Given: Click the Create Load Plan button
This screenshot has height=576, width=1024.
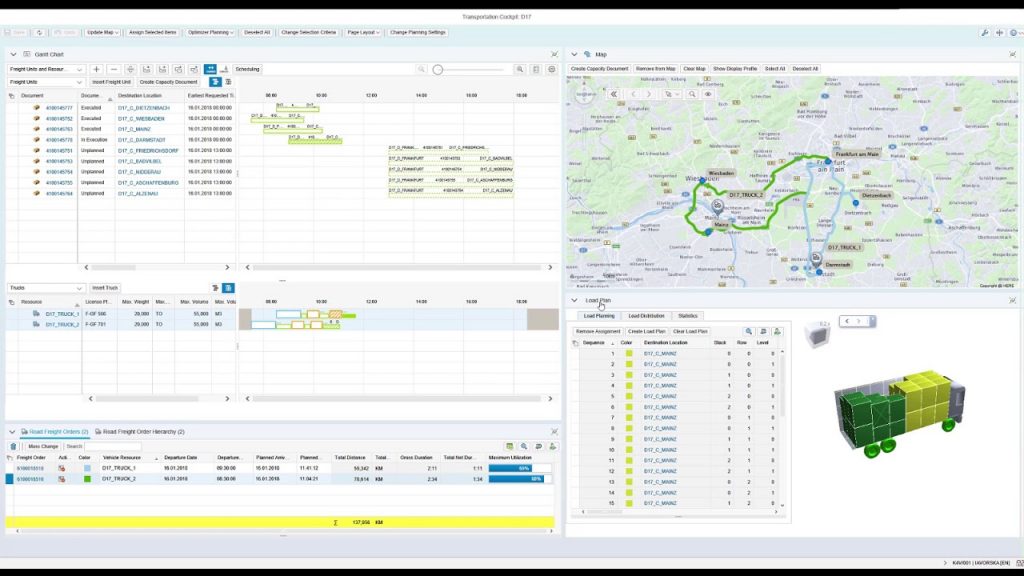Looking at the screenshot, I should pyautogui.click(x=647, y=331).
